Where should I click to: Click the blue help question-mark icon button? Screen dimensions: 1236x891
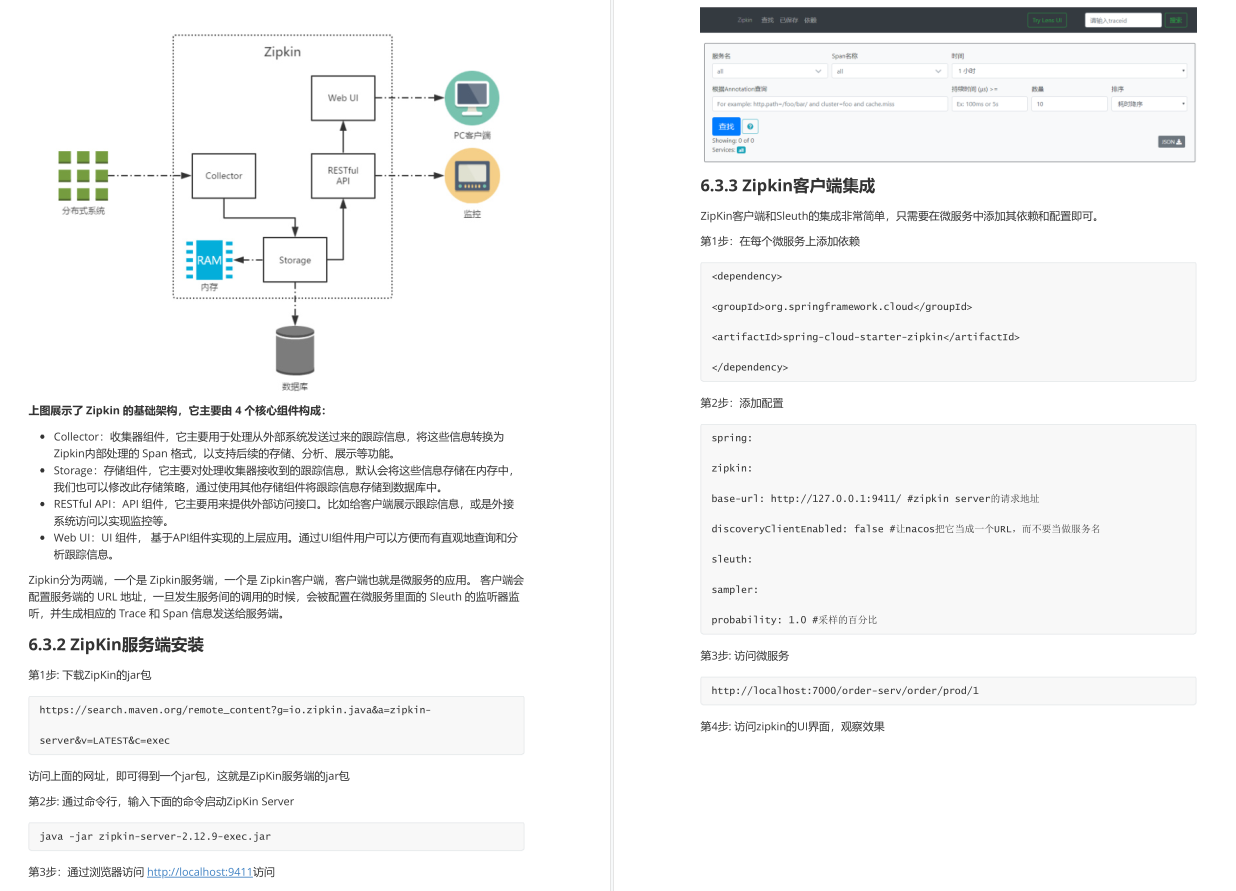[x=750, y=127]
